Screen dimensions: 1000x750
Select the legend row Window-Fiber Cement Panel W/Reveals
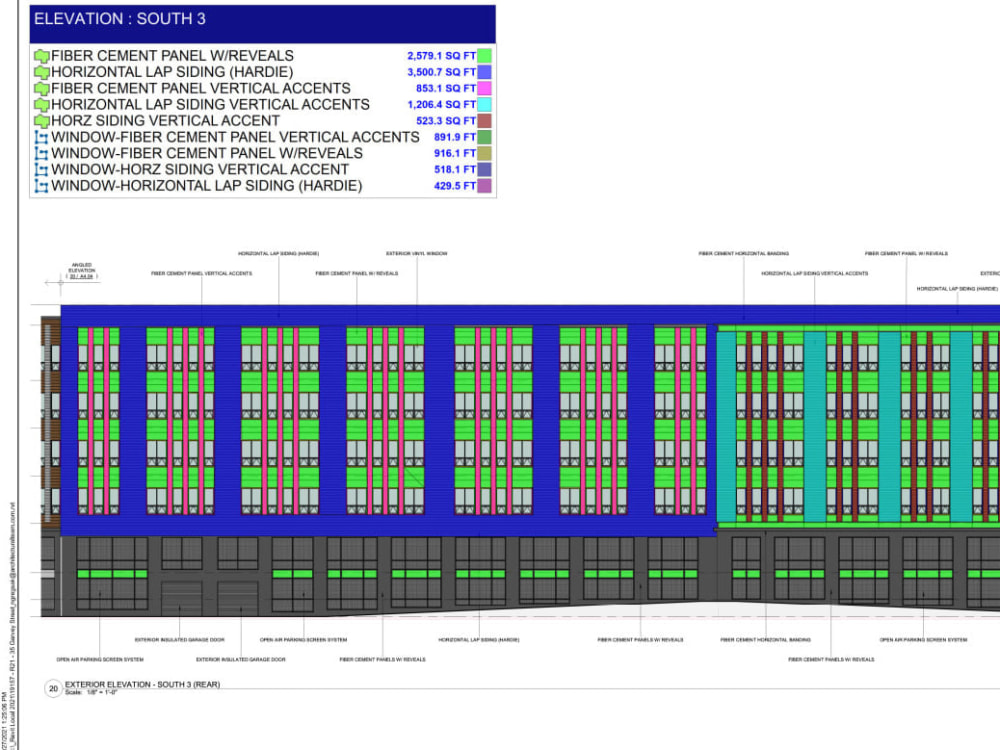pos(263,153)
